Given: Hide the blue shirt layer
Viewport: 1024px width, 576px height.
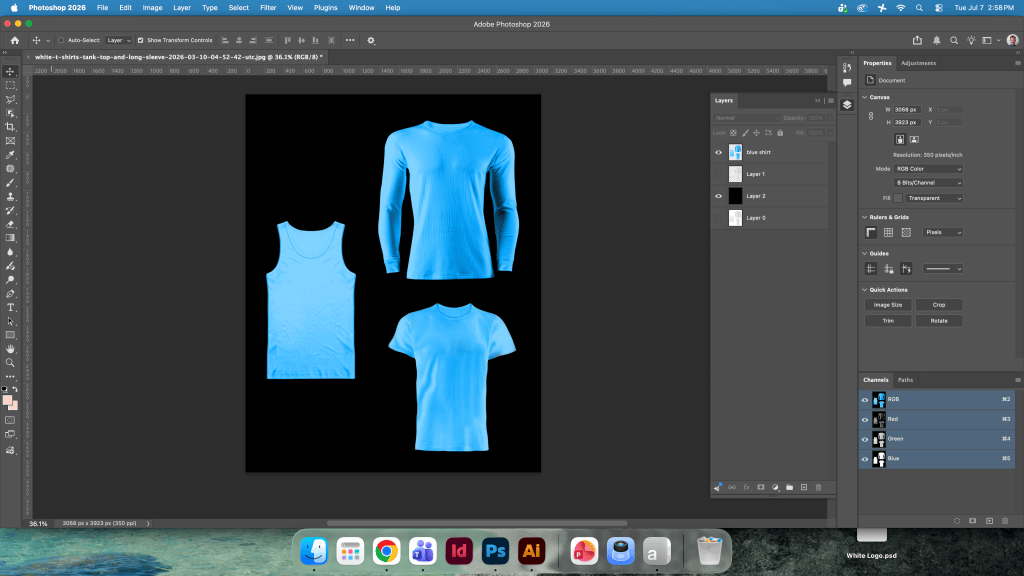Looking at the screenshot, I should (718, 152).
